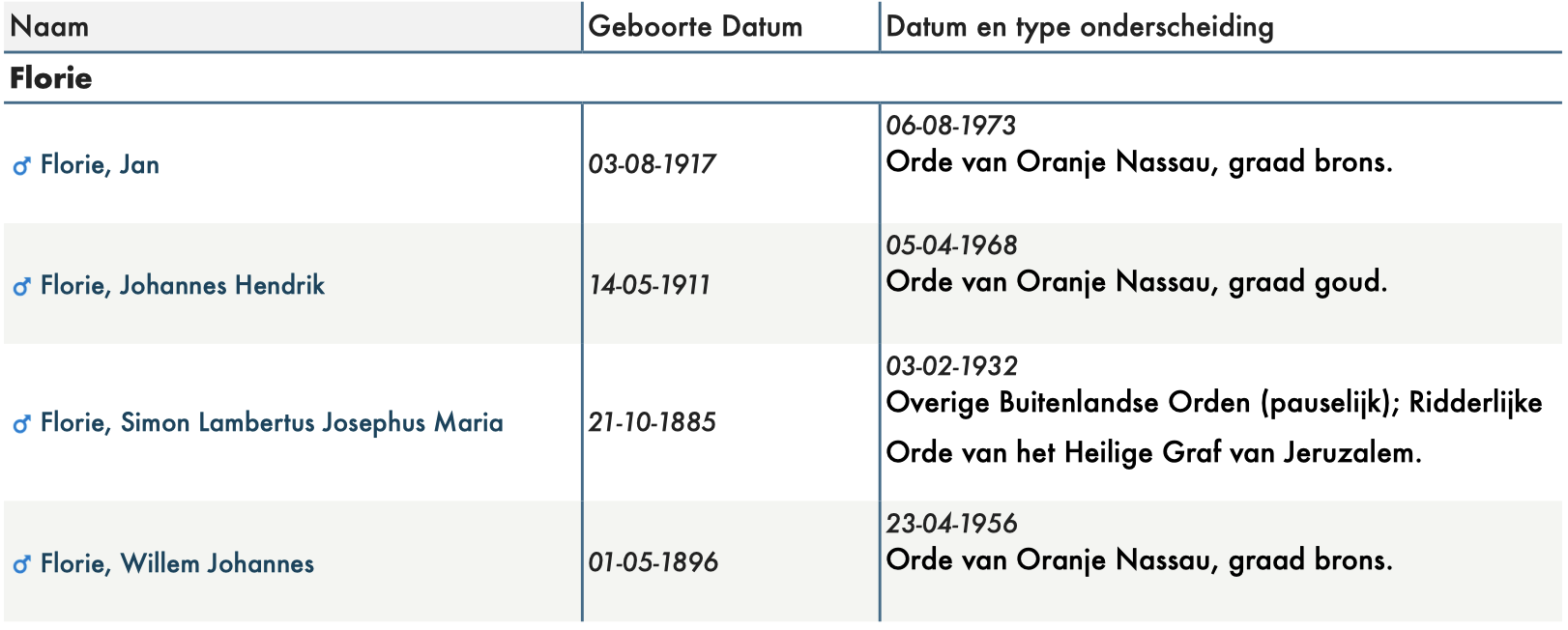Click birth date 03-08-1917
Viewport: 1568px width, 630px height.
click(652, 164)
